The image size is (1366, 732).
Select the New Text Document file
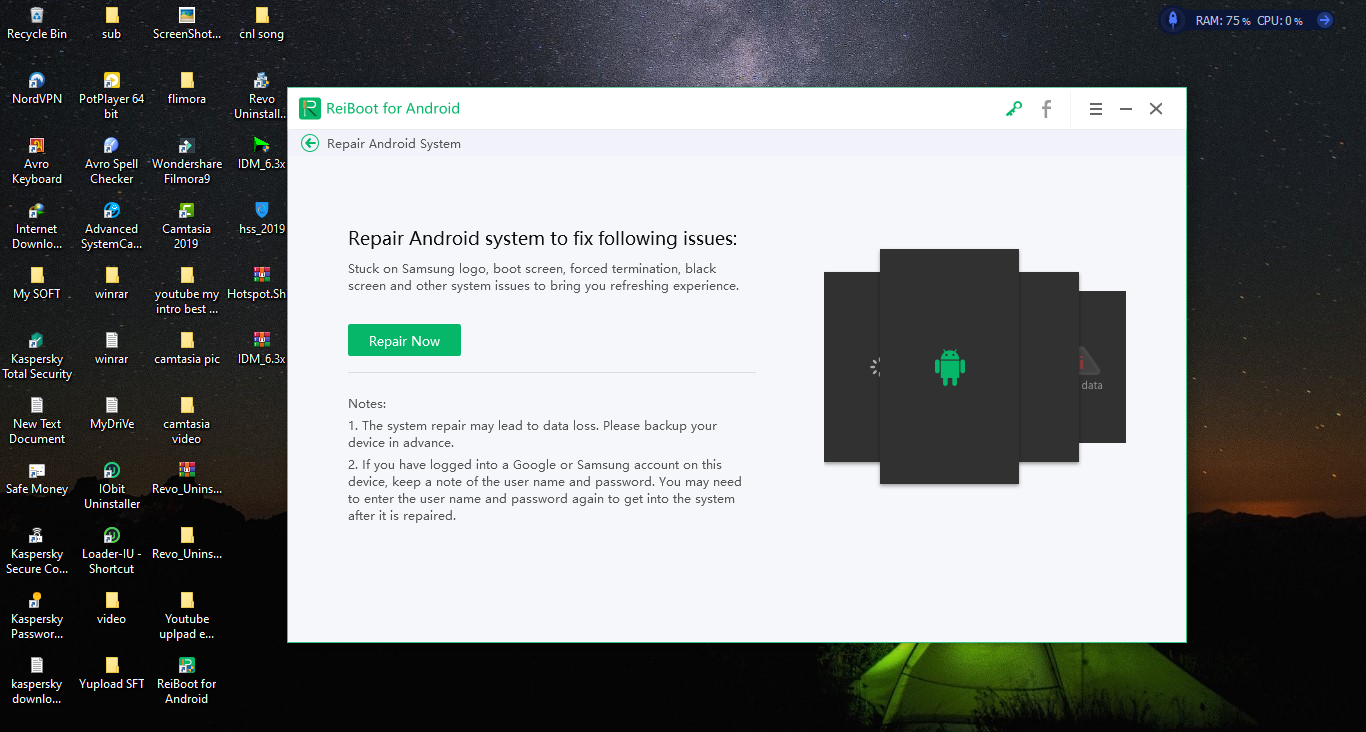[x=37, y=420]
